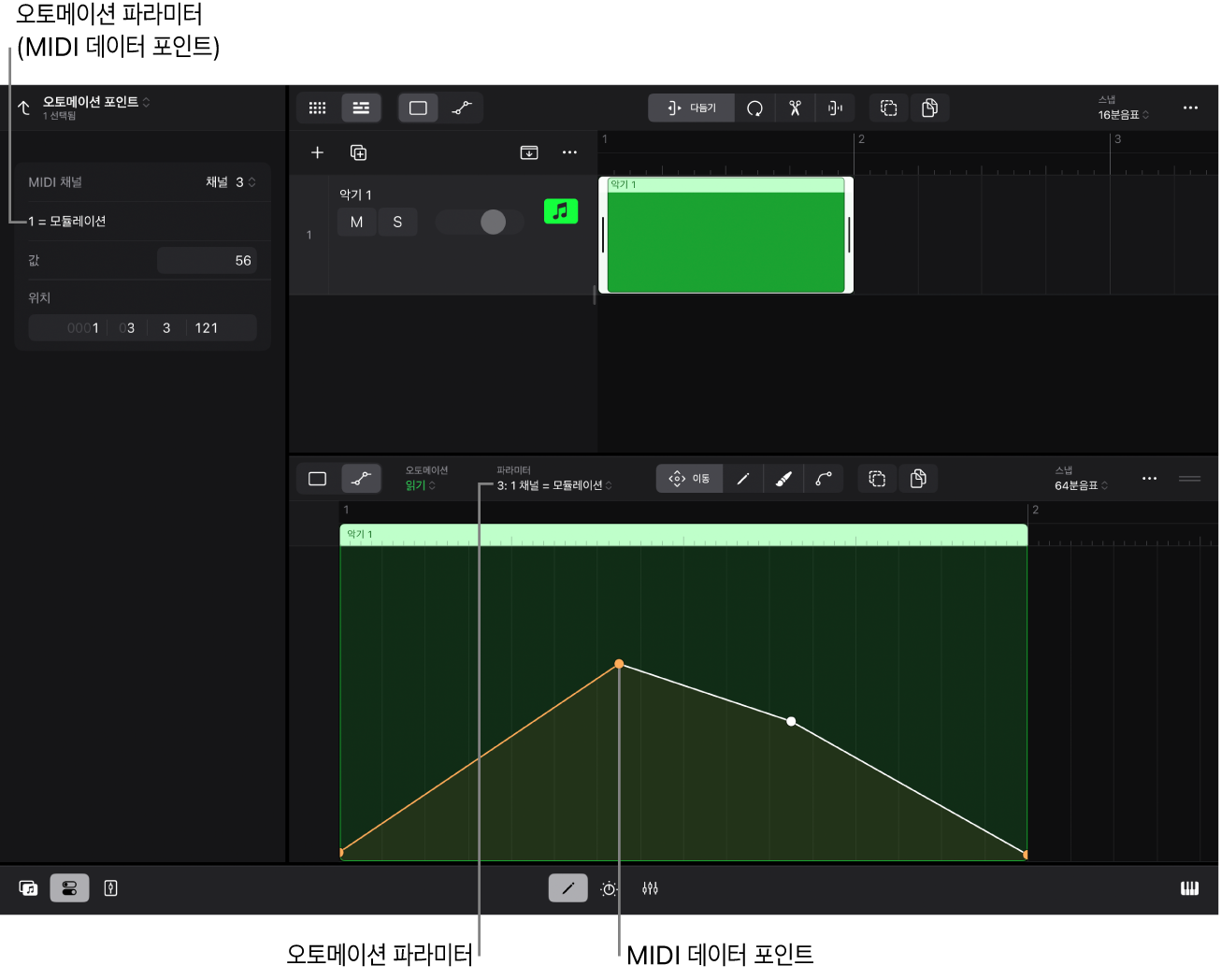Adjust the 악기 1 track volume slider
The height and width of the screenshot is (980, 1221).
tap(492, 222)
